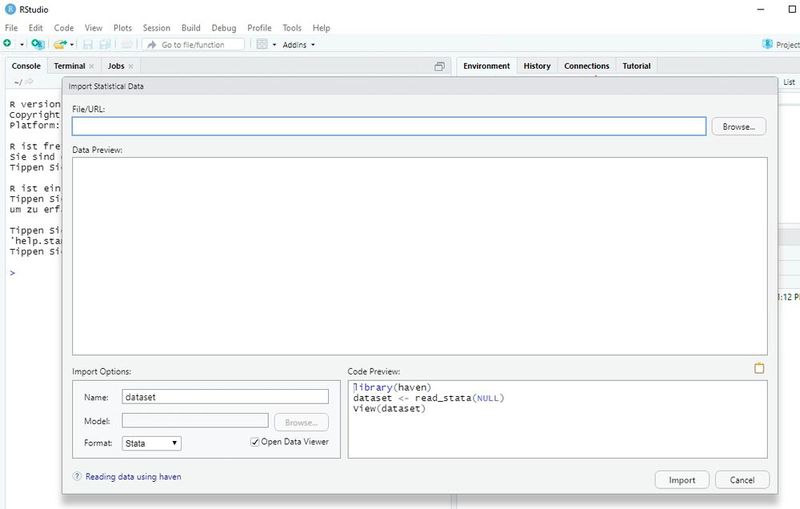The width and height of the screenshot is (800, 509).
Task: Click the Import Statistical Data title bar
Action: click(420, 86)
